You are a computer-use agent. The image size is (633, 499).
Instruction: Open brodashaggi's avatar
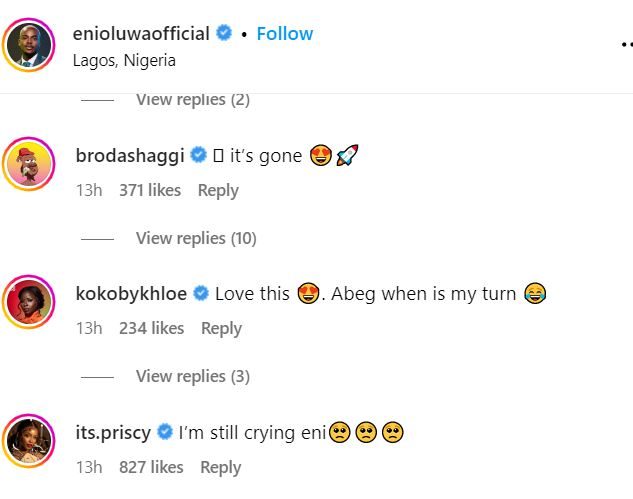(x=29, y=167)
